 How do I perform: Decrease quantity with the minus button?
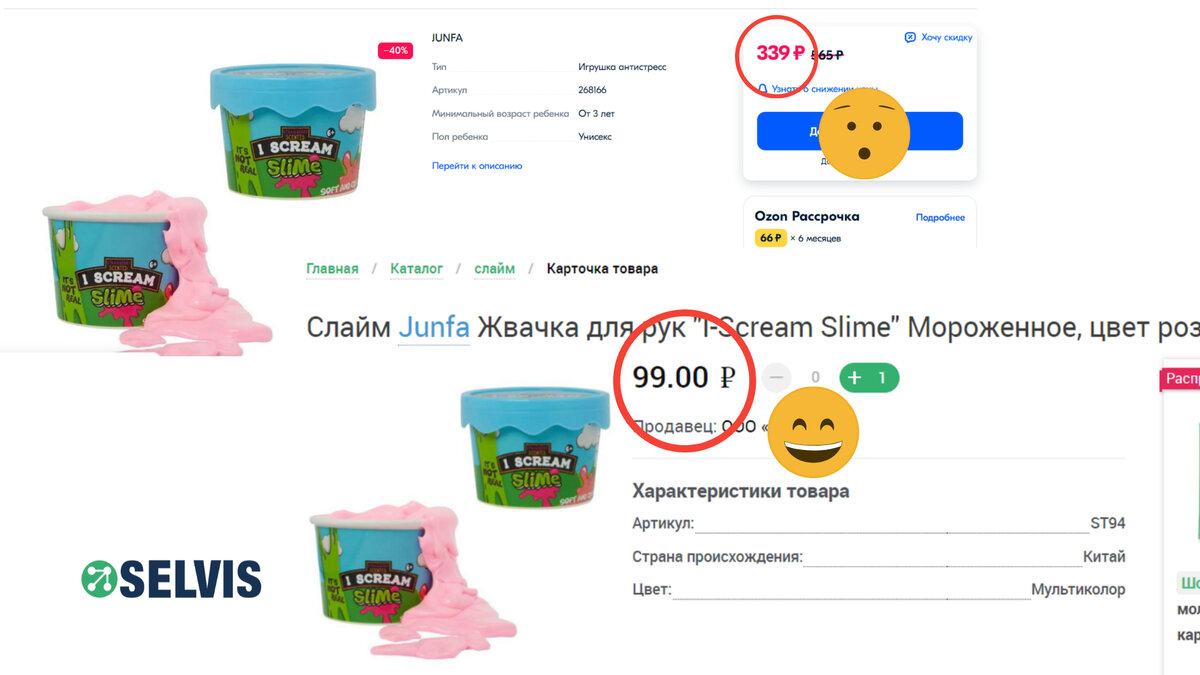pyautogui.click(x=776, y=377)
